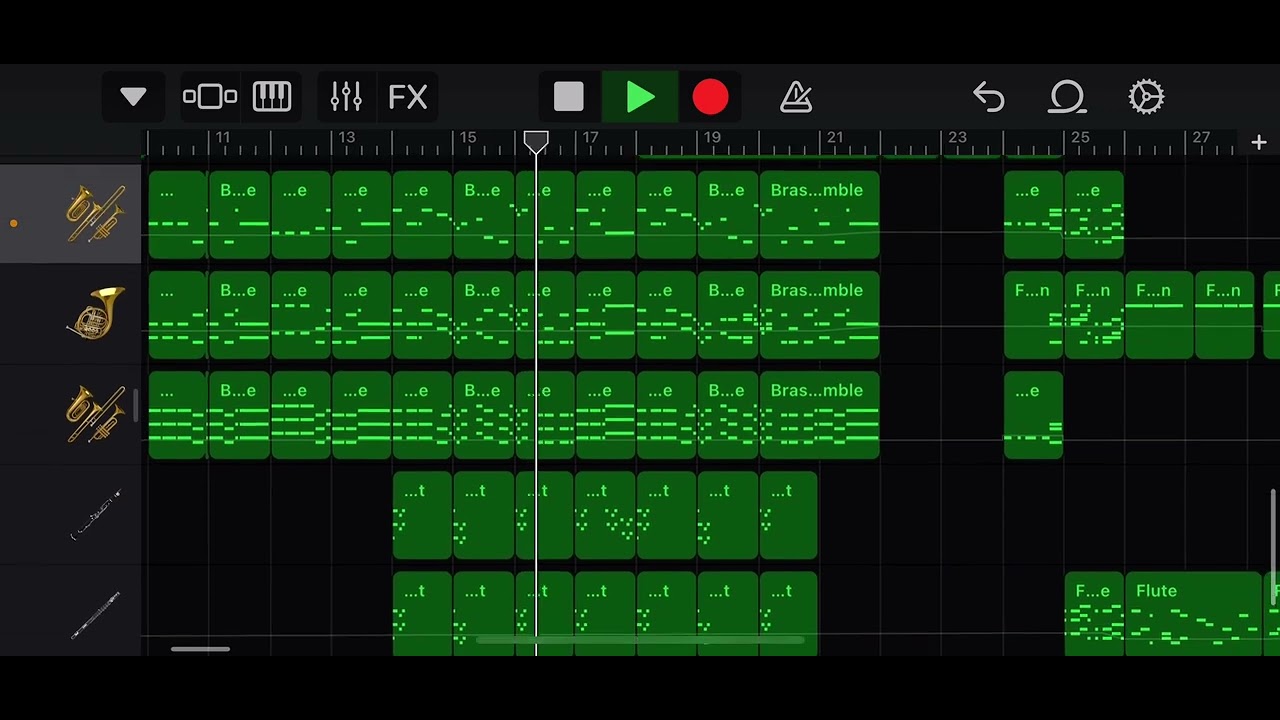This screenshot has height=720, width=1280.
Task: Select lone ...e region at bar 24 on third track
Action: 1033,415
